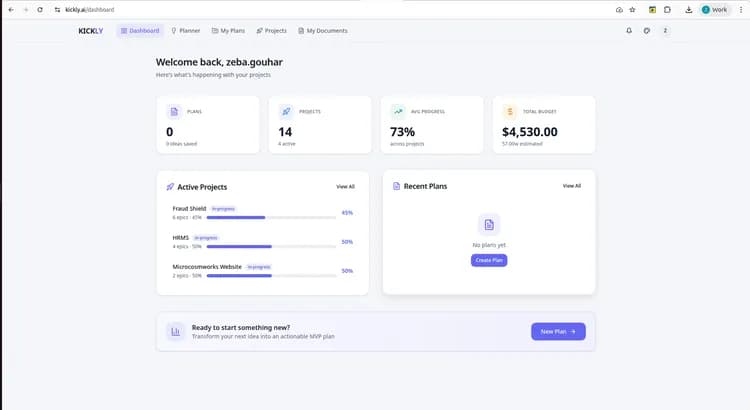Open the Dashboard tab

point(140,31)
